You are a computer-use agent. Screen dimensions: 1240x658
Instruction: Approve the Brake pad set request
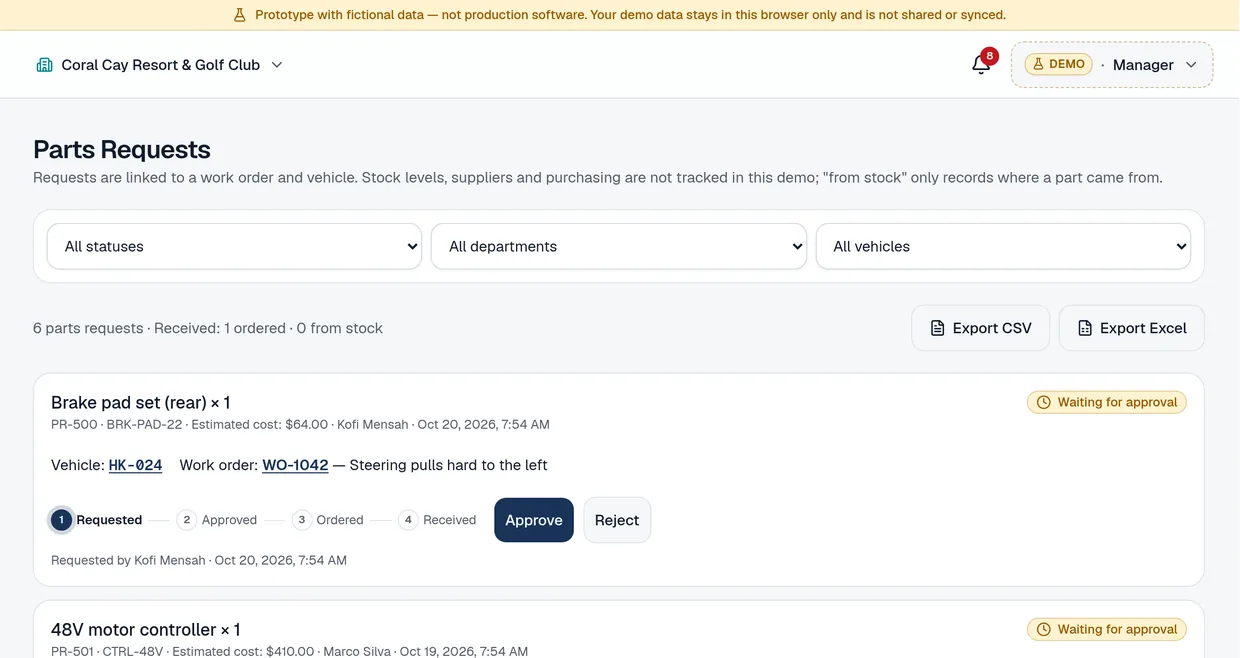(x=534, y=520)
